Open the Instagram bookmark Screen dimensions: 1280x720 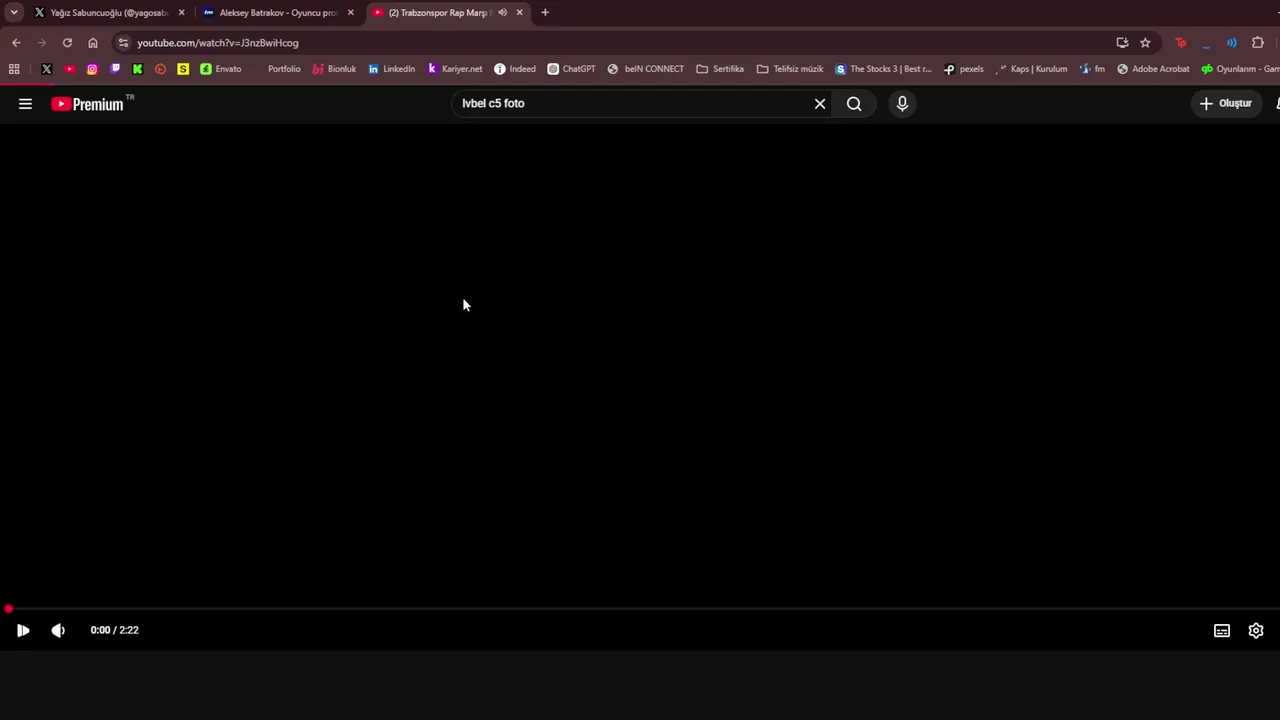click(92, 69)
